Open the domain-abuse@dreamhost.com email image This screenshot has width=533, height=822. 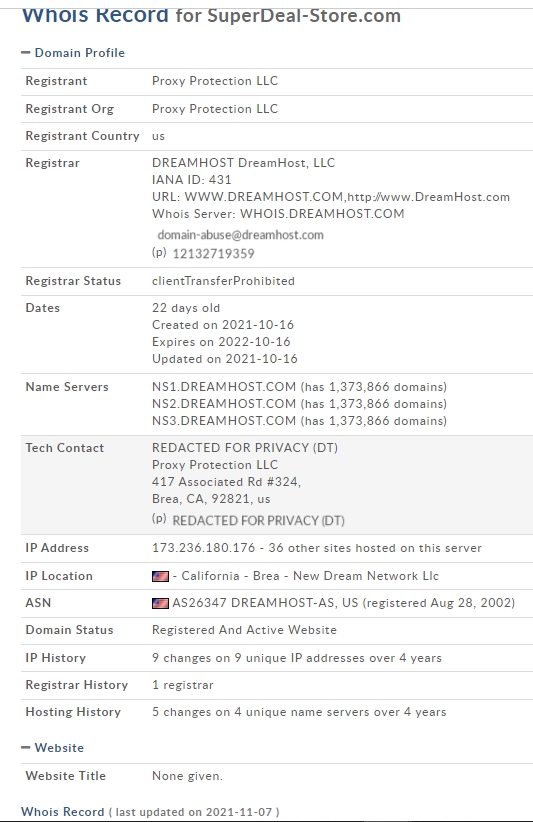[x=241, y=235]
